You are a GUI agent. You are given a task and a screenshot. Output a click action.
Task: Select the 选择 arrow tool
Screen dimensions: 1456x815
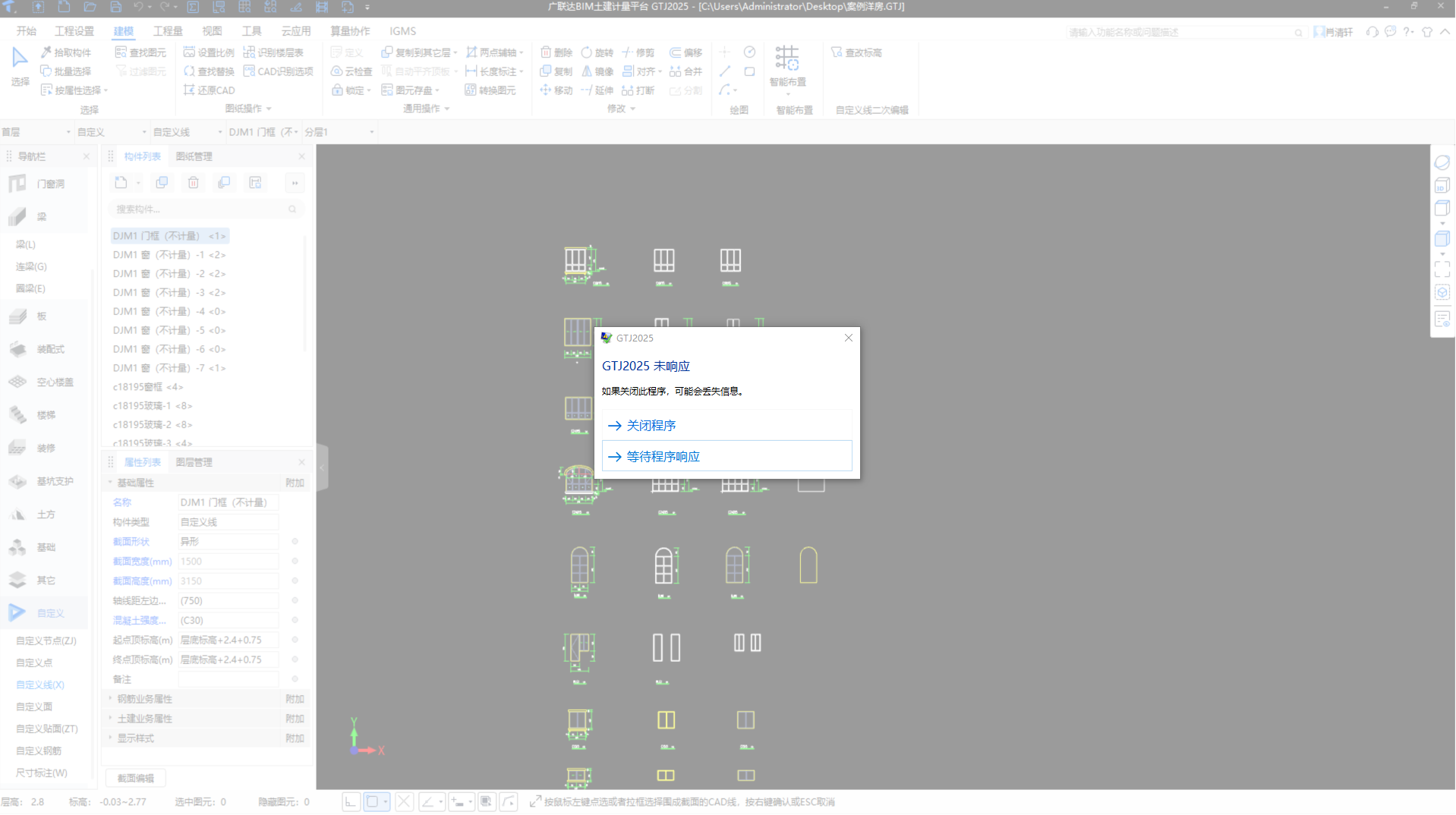coord(20,67)
